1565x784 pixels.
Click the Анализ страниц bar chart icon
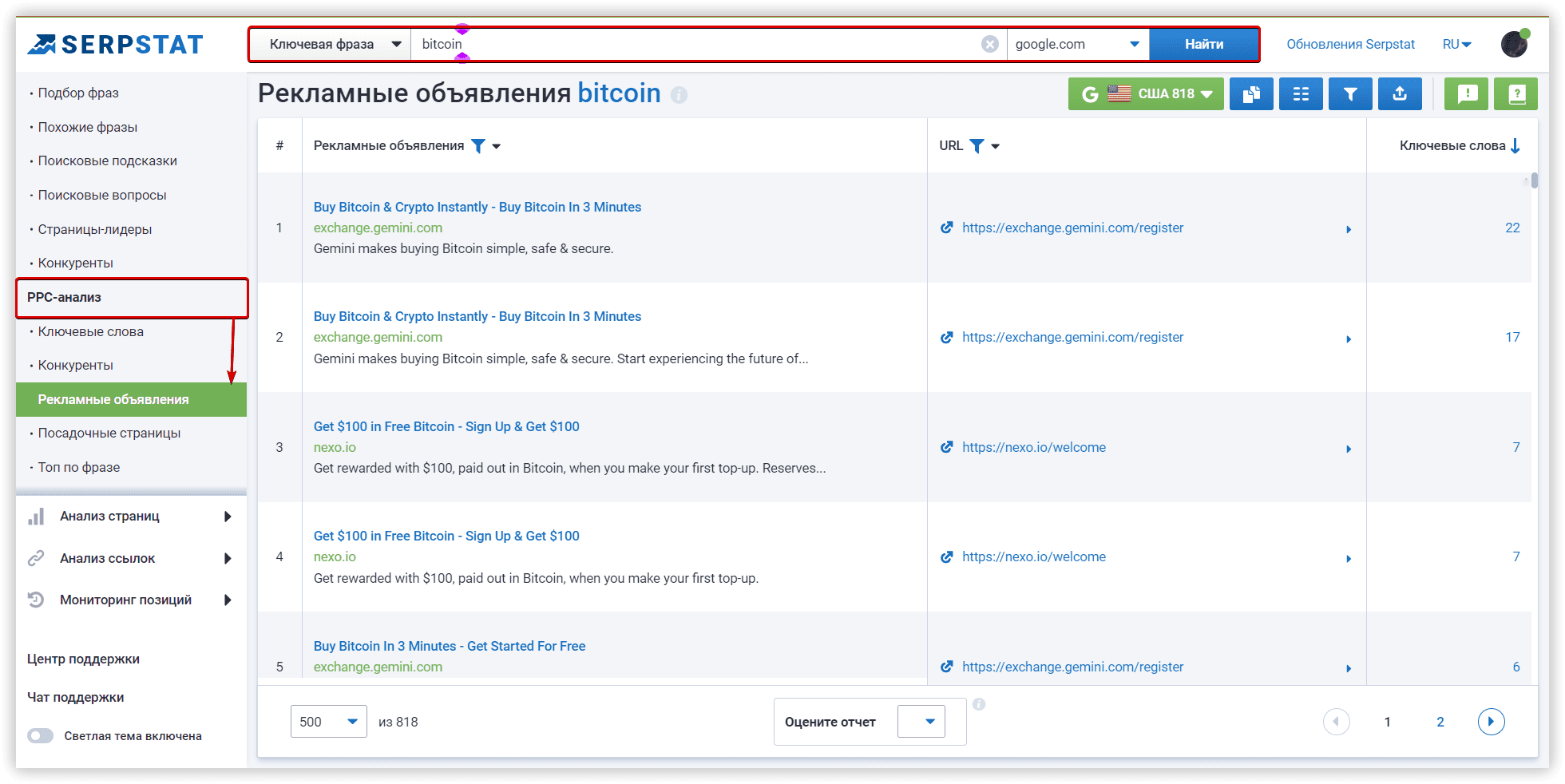36,517
